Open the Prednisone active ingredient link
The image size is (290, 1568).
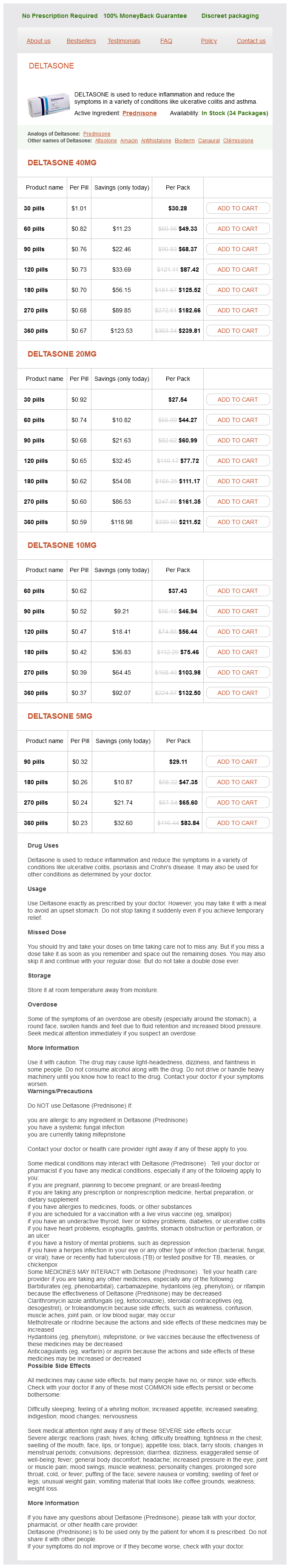point(139,113)
